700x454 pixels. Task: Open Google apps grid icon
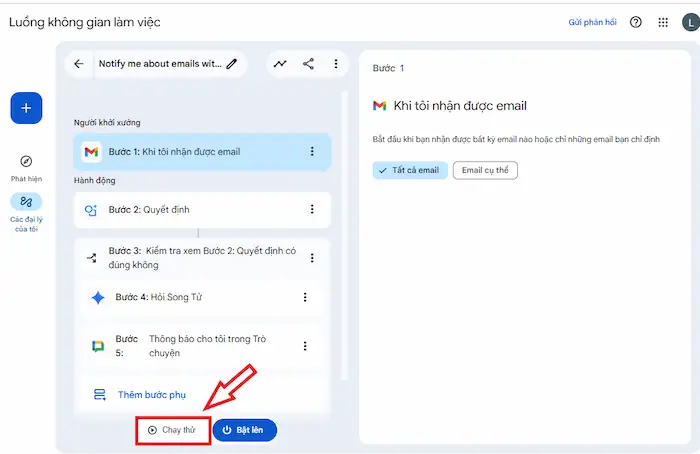pos(663,22)
